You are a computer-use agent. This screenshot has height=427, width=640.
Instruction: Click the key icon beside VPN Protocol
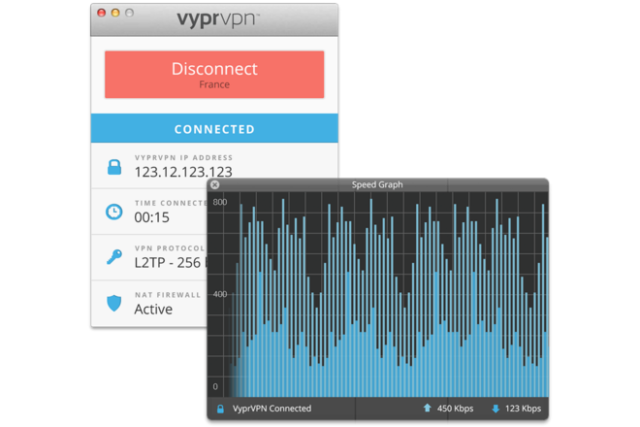tap(114, 257)
